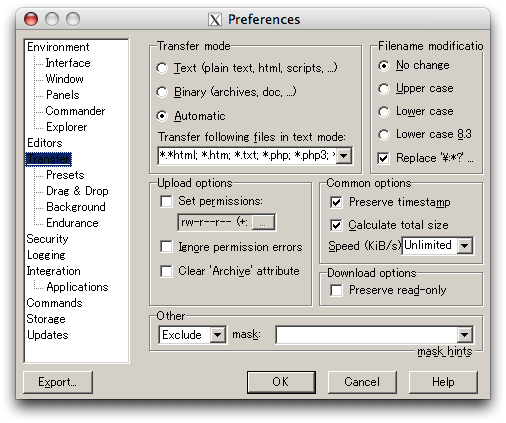The height and width of the screenshot is (423, 506).
Task: Select Window in the tree
Action: [65, 79]
